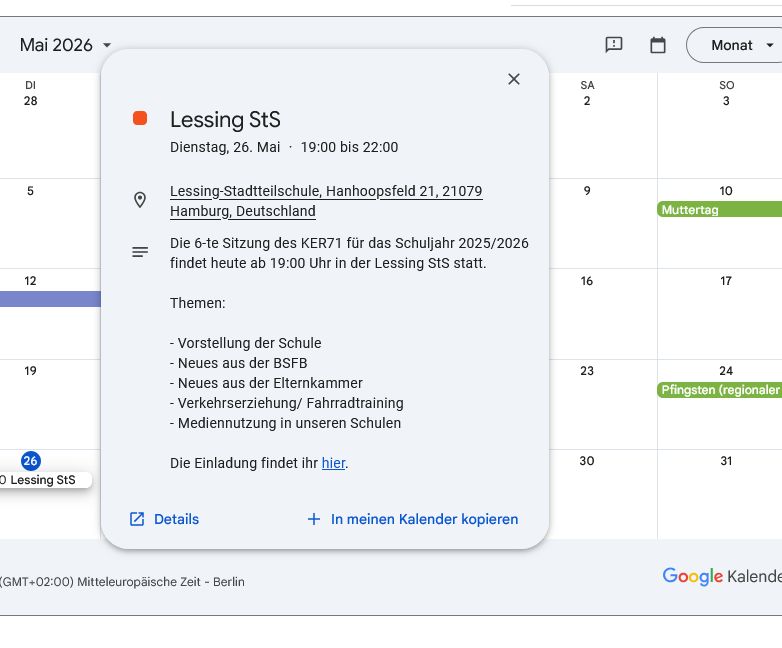The image size is (782, 648).
Task: Click the plus icon for copying event
Action: [x=314, y=519]
